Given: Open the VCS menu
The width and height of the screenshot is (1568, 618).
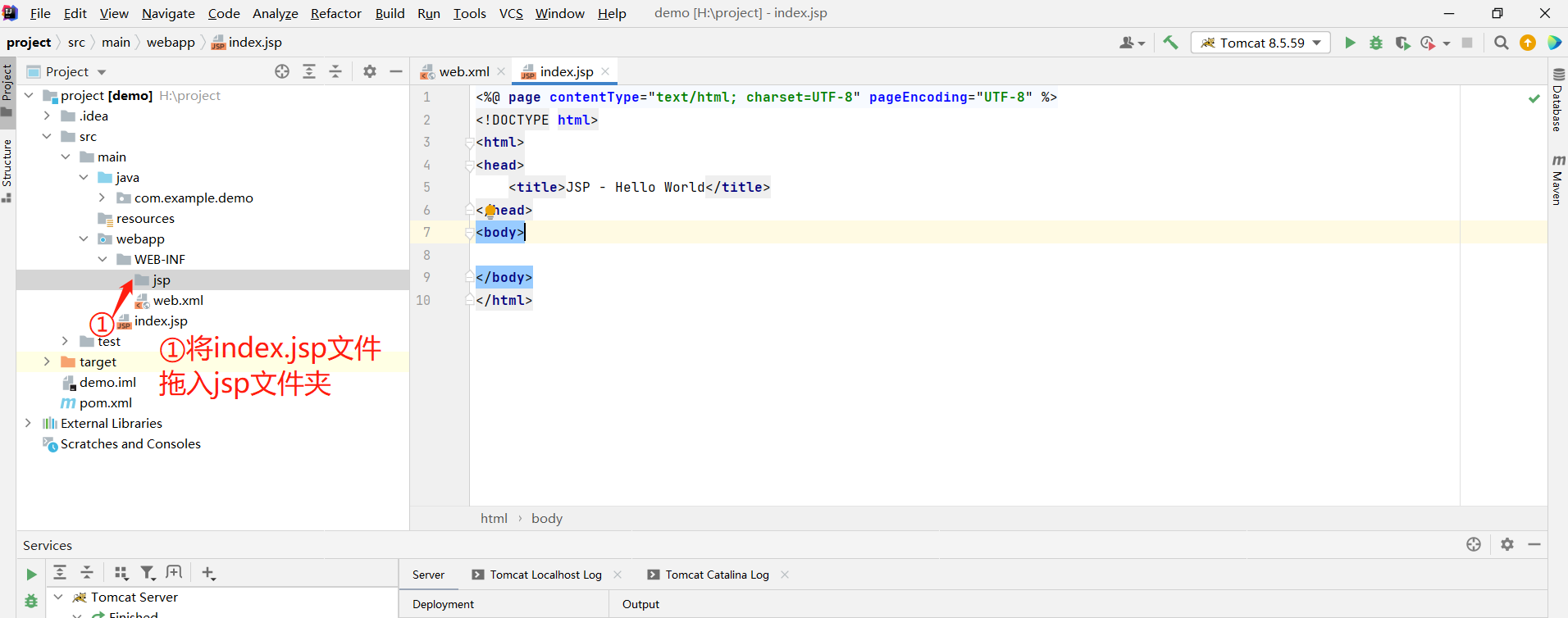Looking at the screenshot, I should pos(511,13).
